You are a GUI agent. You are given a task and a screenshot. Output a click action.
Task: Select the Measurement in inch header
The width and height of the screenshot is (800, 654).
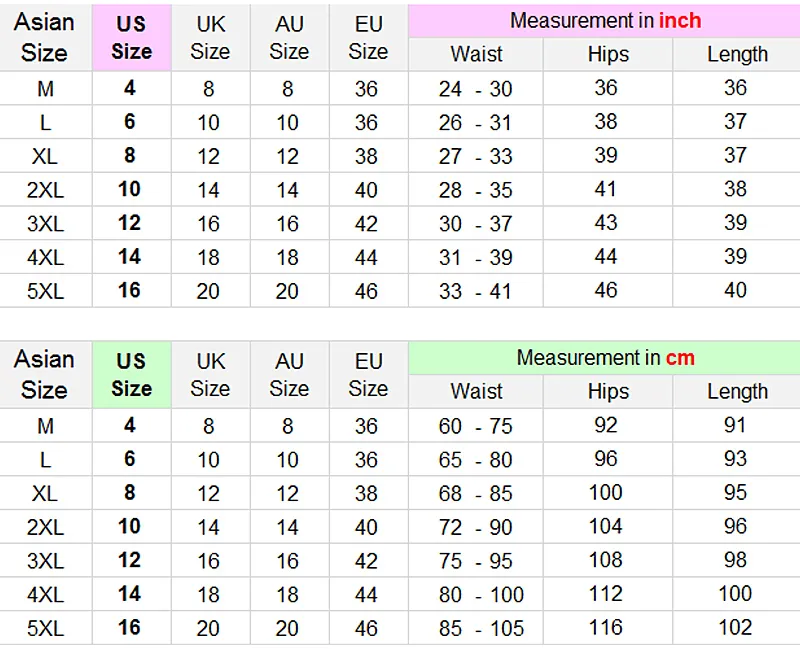tap(605, 20)
